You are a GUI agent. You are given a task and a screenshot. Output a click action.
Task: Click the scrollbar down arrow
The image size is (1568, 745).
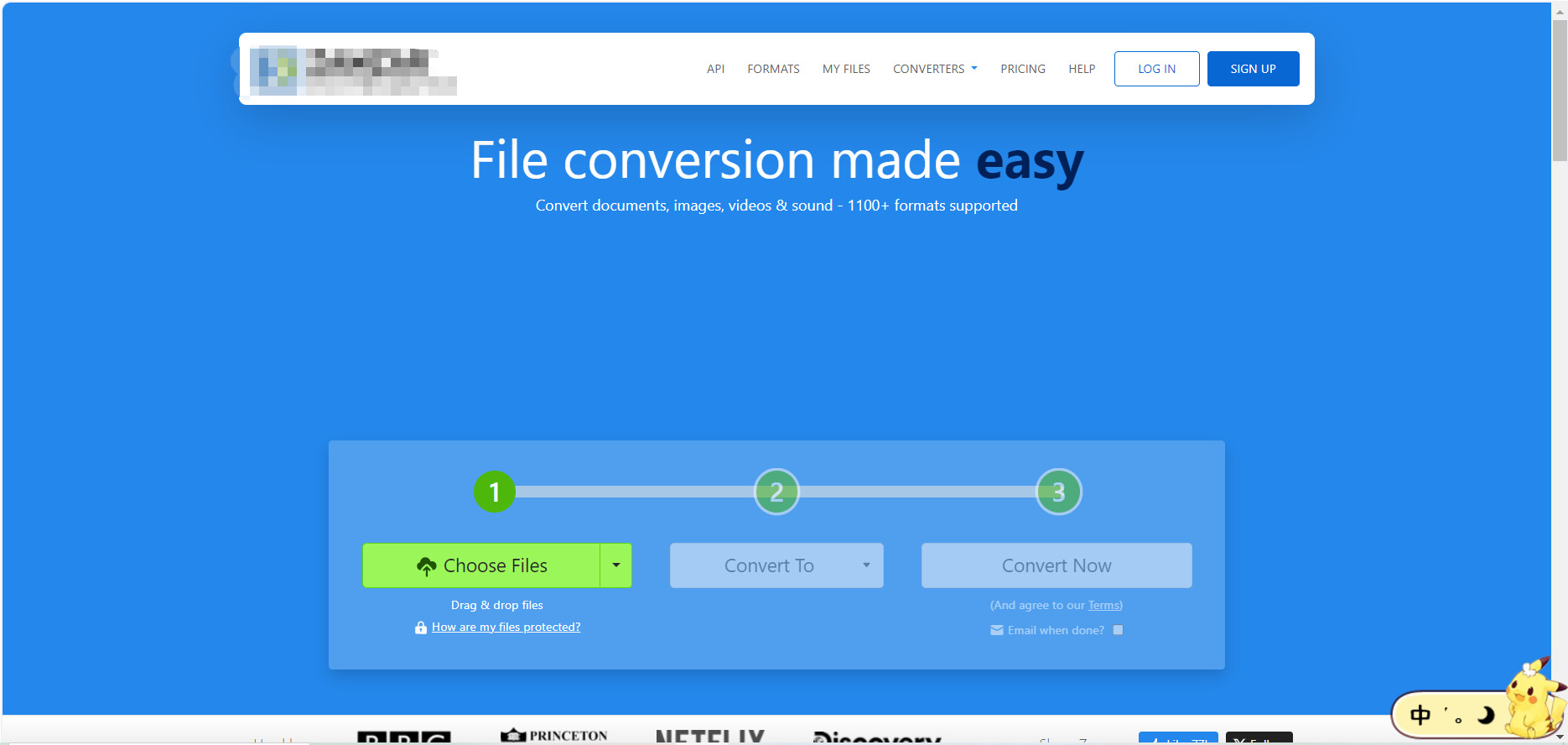(x=1560, y=737)
